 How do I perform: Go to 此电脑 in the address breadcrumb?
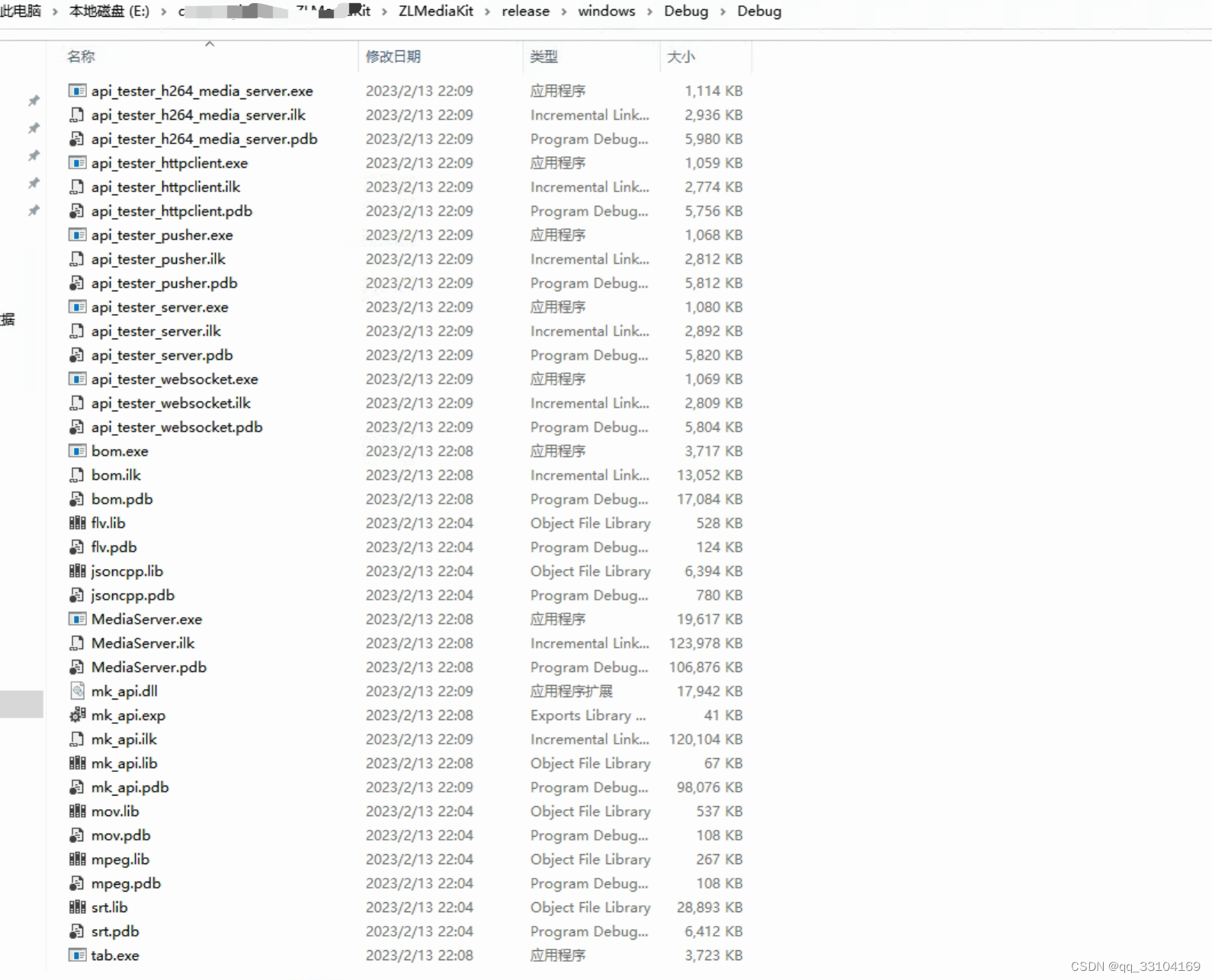click(x=21, y=11)
